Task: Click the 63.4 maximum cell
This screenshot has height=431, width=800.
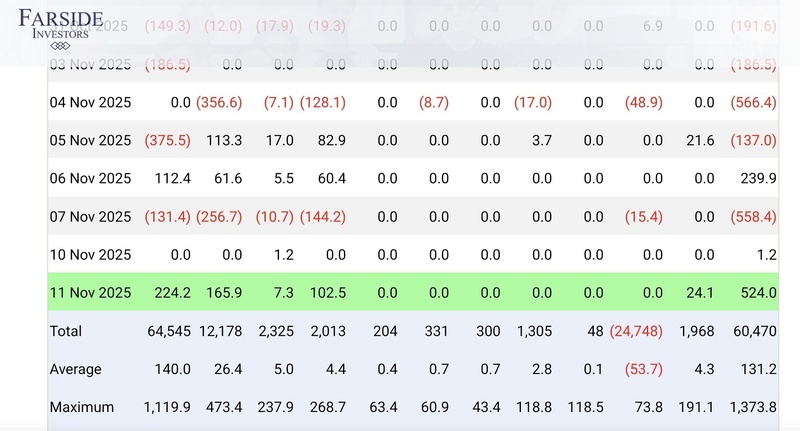Action: pos(383,407)
